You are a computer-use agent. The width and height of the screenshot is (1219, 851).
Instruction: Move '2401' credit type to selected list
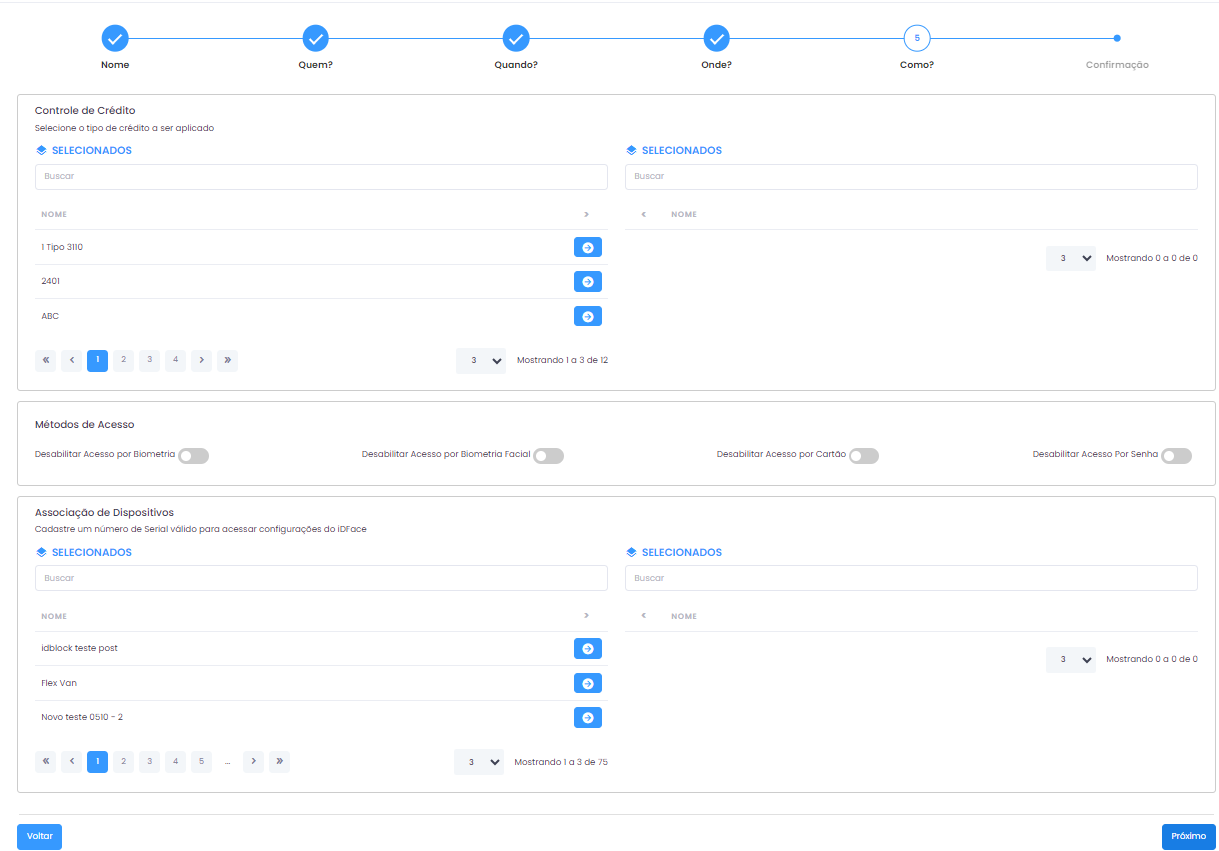(x=587, y=282)
